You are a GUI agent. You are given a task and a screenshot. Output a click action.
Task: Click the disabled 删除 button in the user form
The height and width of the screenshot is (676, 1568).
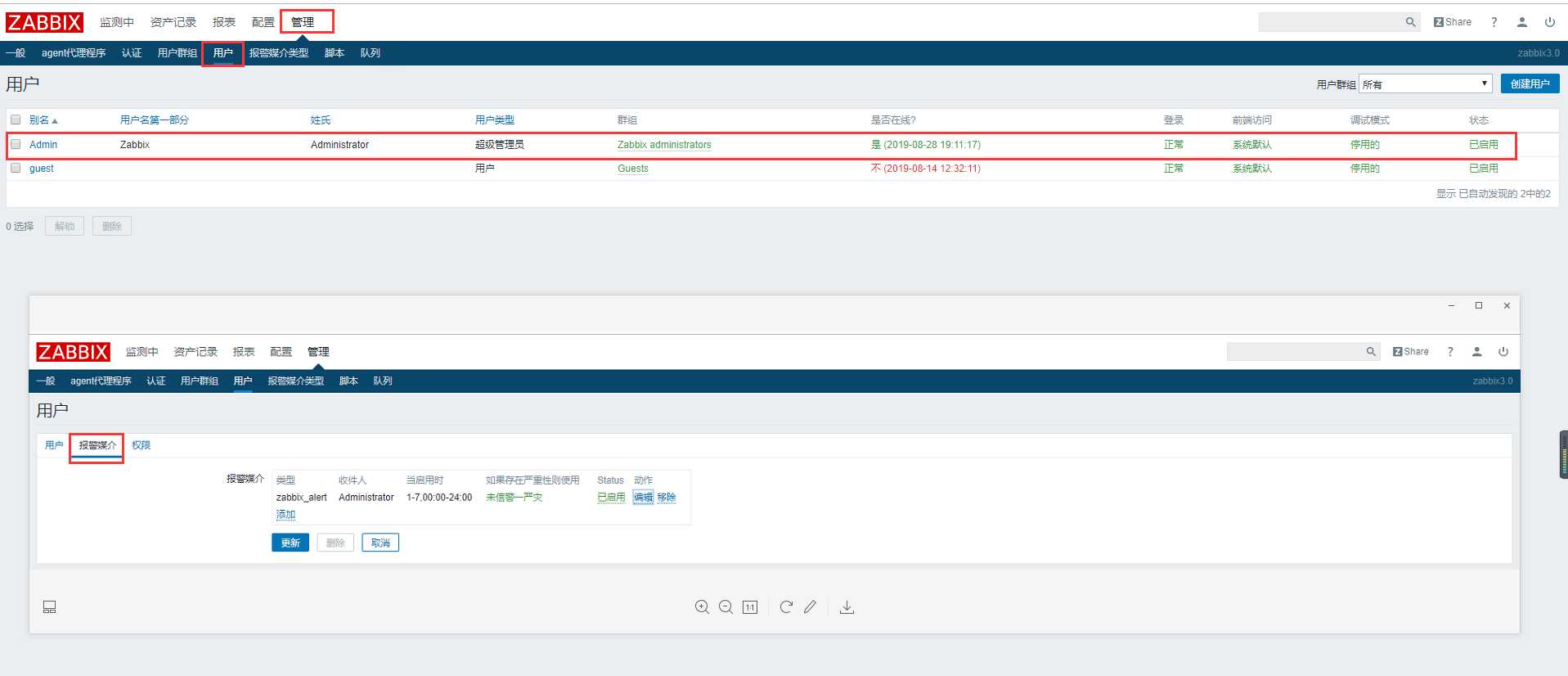[335, 543]
